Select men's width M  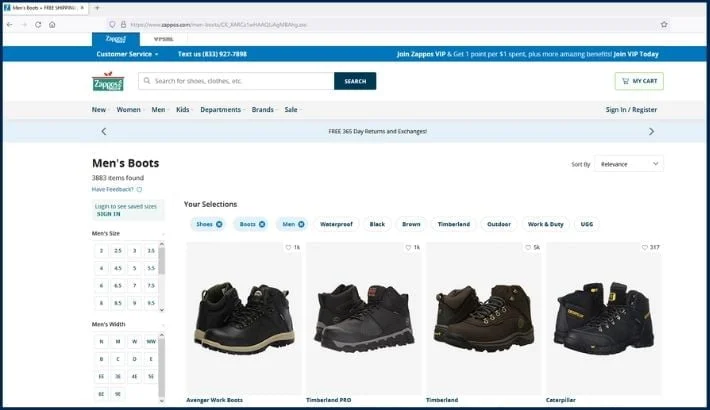(118, 342)
